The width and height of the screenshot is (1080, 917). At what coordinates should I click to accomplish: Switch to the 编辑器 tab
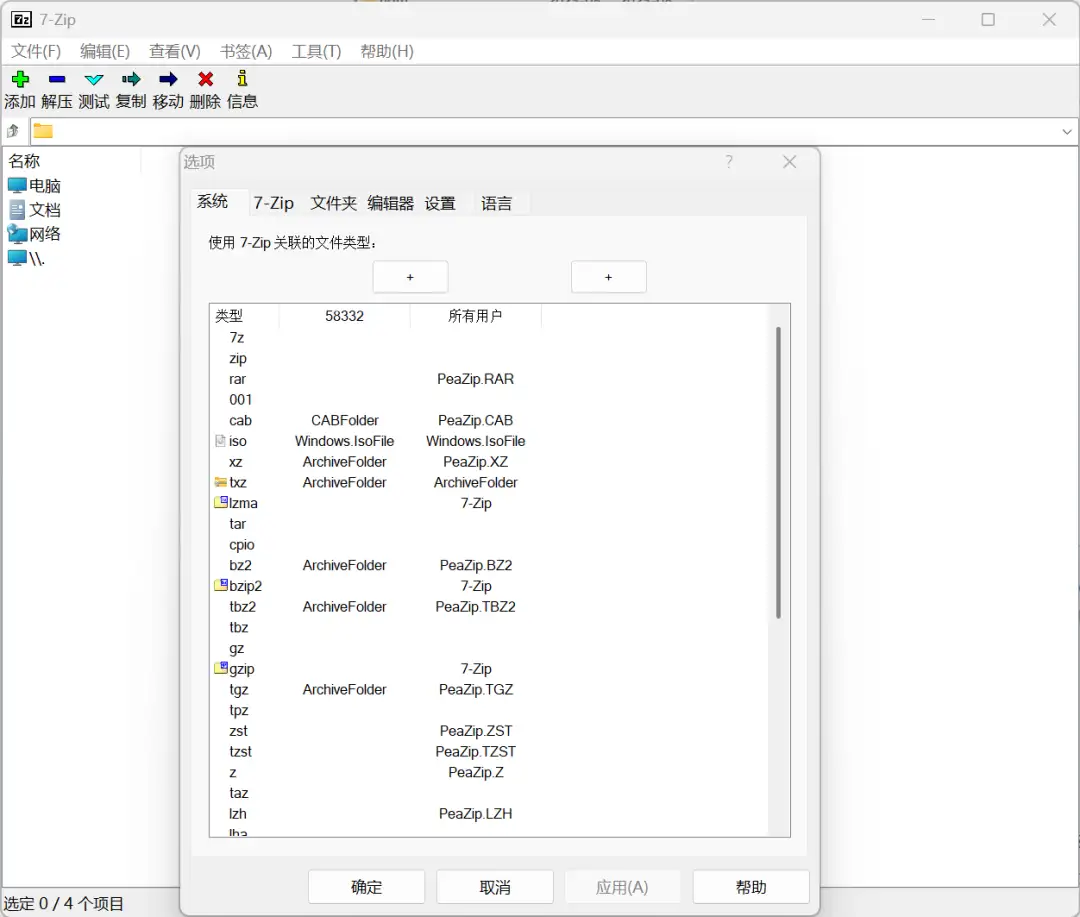(x=391, y=203)
